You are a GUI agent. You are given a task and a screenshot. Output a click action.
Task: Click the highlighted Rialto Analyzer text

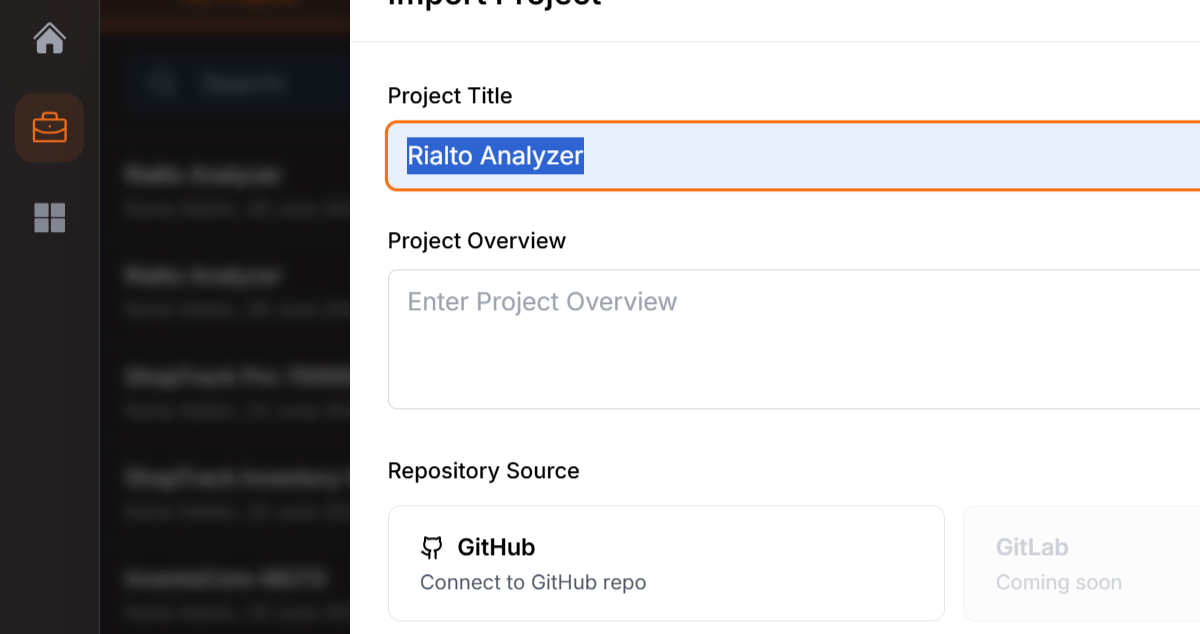[x=495, y=156]
